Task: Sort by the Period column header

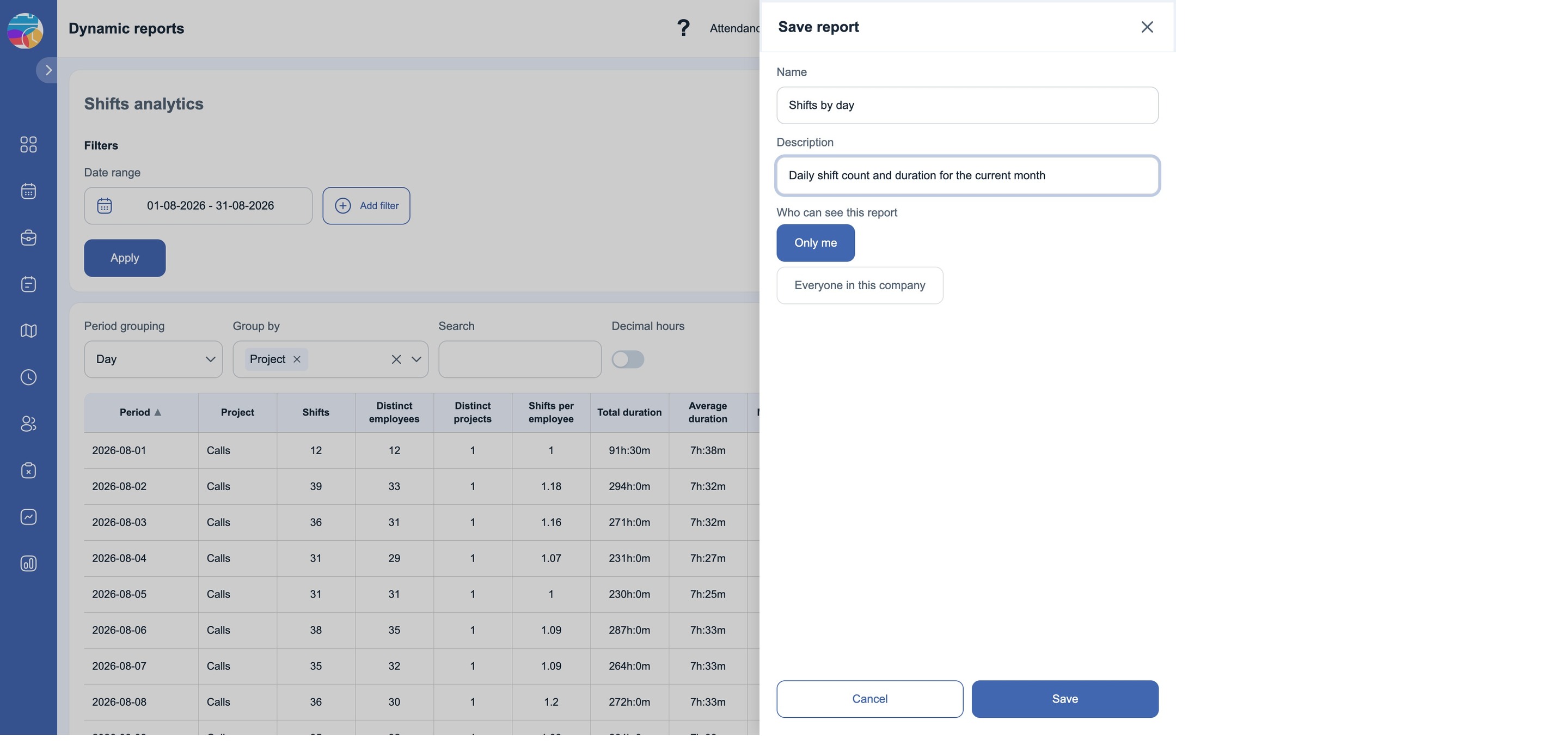Action: [140, 412]
